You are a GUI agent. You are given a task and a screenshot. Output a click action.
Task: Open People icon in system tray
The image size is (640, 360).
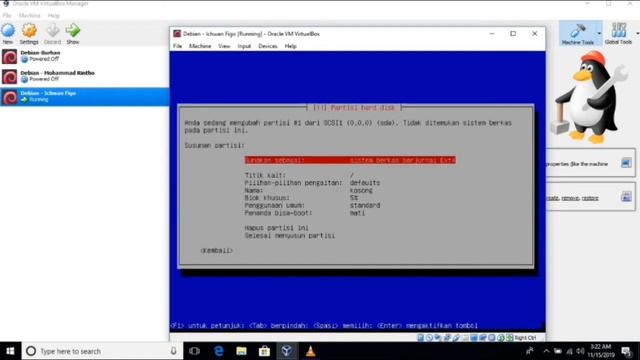pyautogui.click(x=530, y=351)
